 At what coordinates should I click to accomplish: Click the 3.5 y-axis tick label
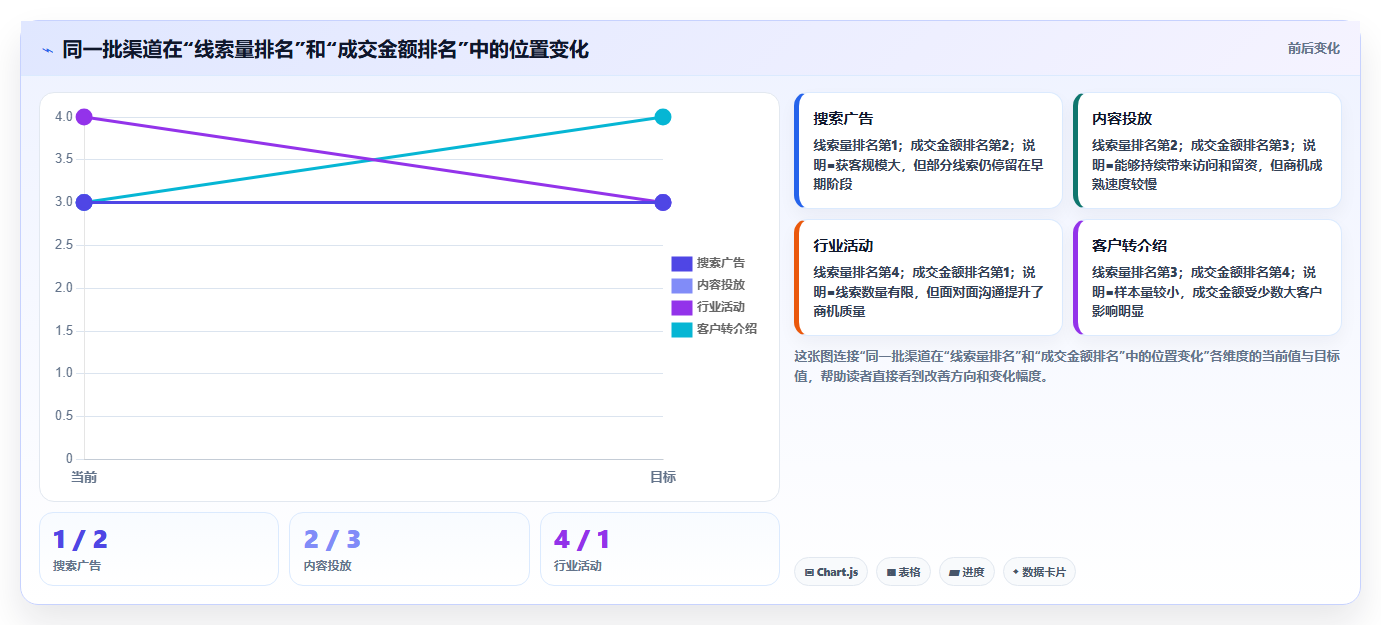coord(63,159)
